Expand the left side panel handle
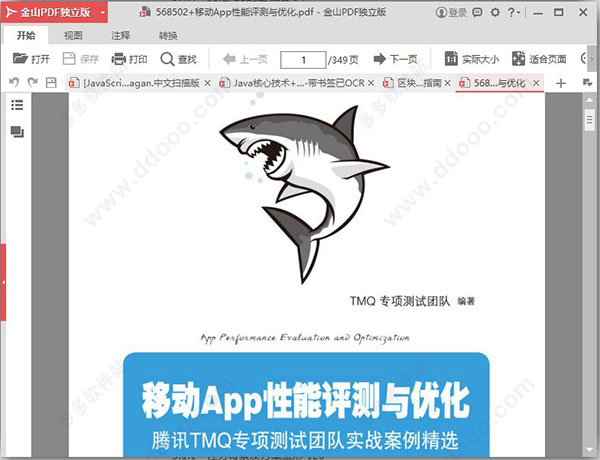Image resolution: width=600 pixels, height=460 pixels. coord(3,282)
